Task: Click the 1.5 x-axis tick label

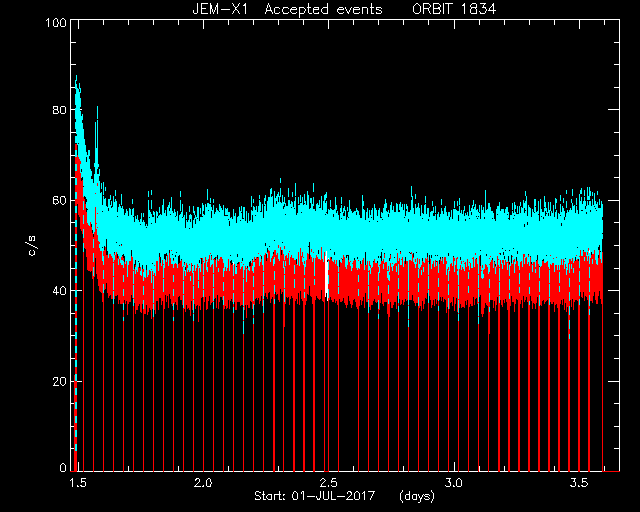Action: (x=78, y=483)
